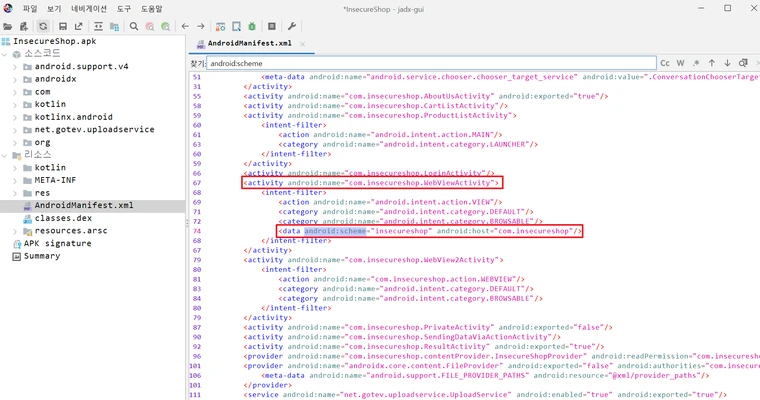Click the highlighted android:scheme attribute
This screenshot has width=760, height=400.
(x=335, y=231)
